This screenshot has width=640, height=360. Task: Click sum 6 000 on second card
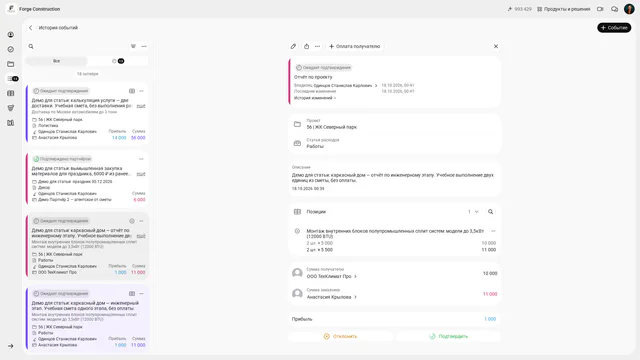point(139,200)
